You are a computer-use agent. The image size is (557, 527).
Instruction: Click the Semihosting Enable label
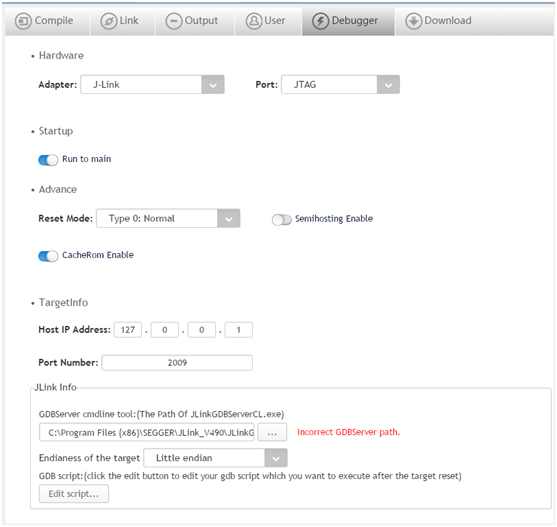(x=334, y=219)
